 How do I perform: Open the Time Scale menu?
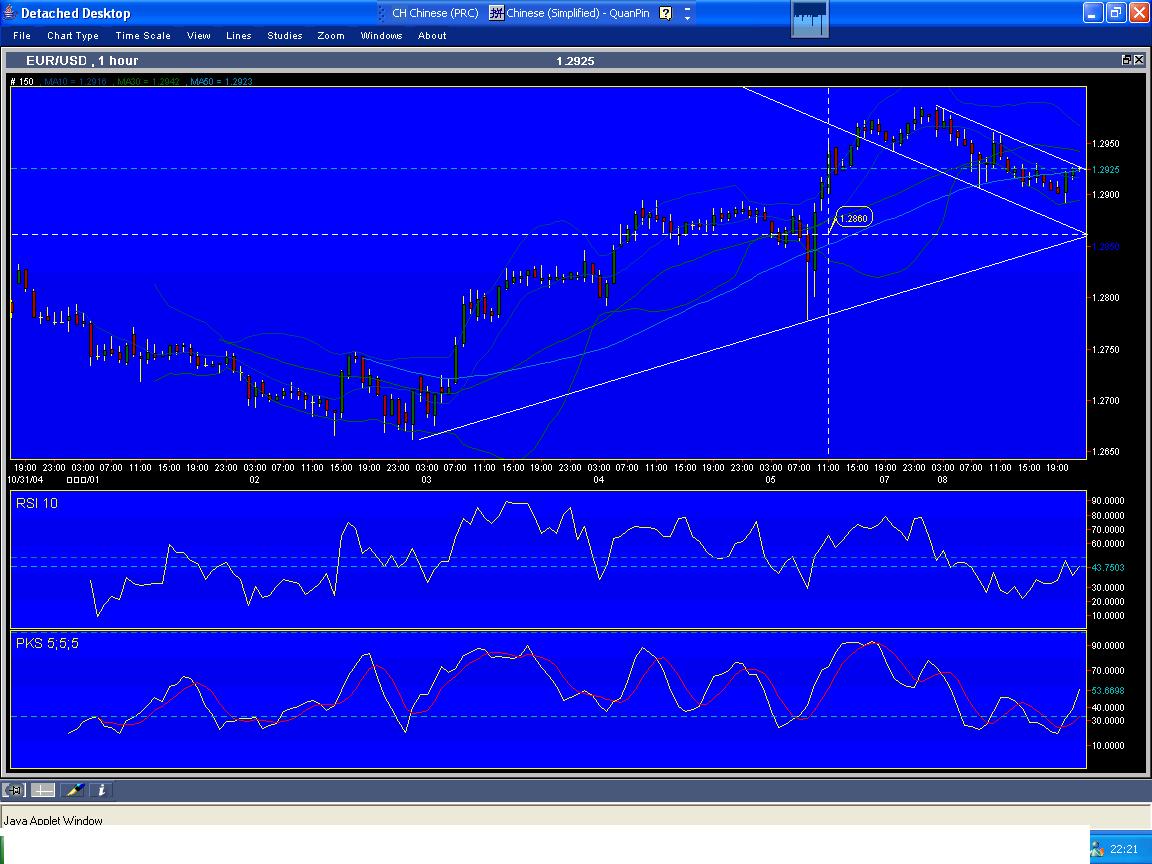click(143, 35)
